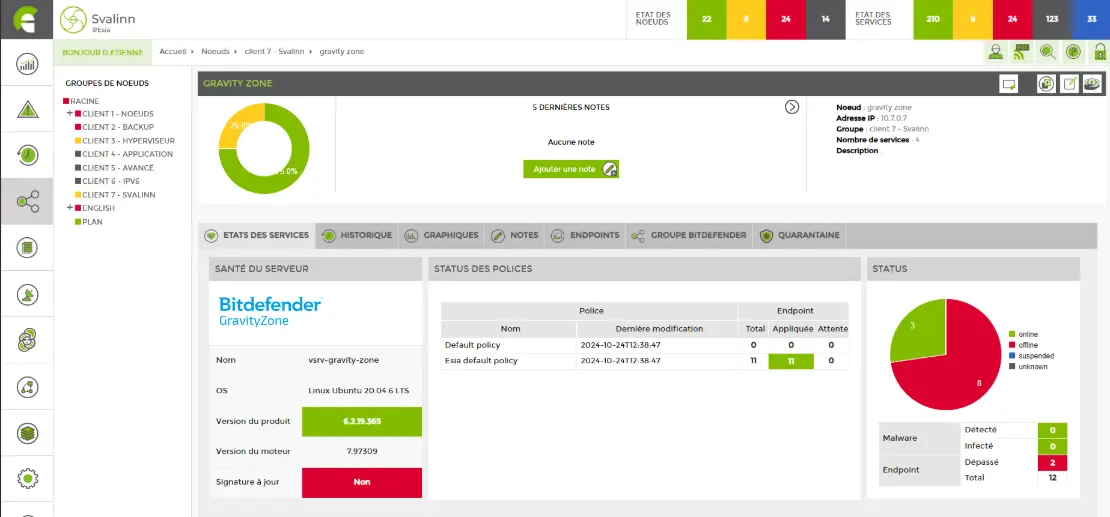Click the hand-with-money icon in Gravity Zone header
This screenshot has width=1110, height=517.
point(1092,84)
